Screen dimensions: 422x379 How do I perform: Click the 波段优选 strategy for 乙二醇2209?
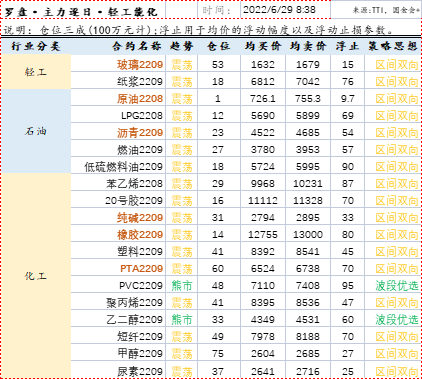pos(397,320)
